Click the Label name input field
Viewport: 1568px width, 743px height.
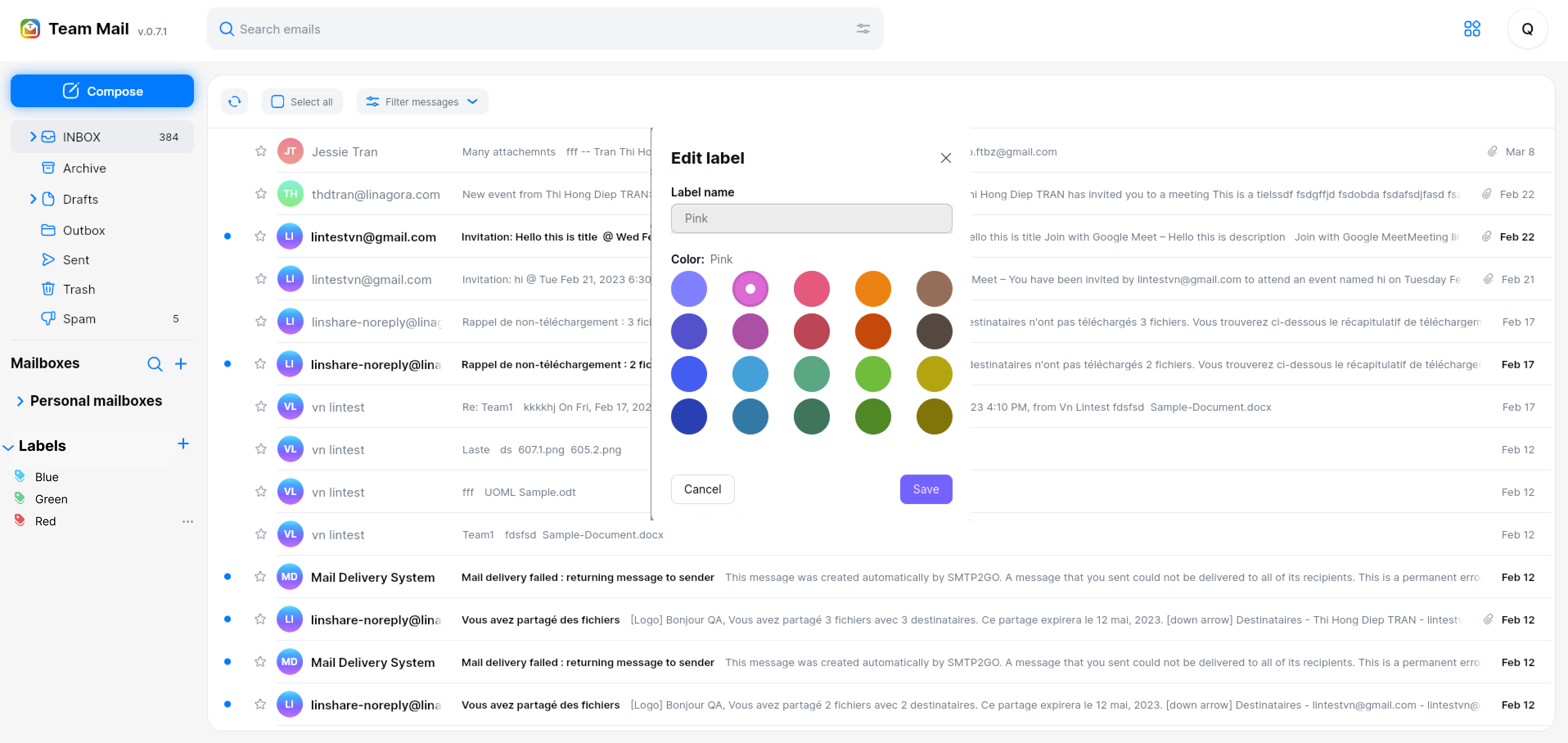[811, 218]
